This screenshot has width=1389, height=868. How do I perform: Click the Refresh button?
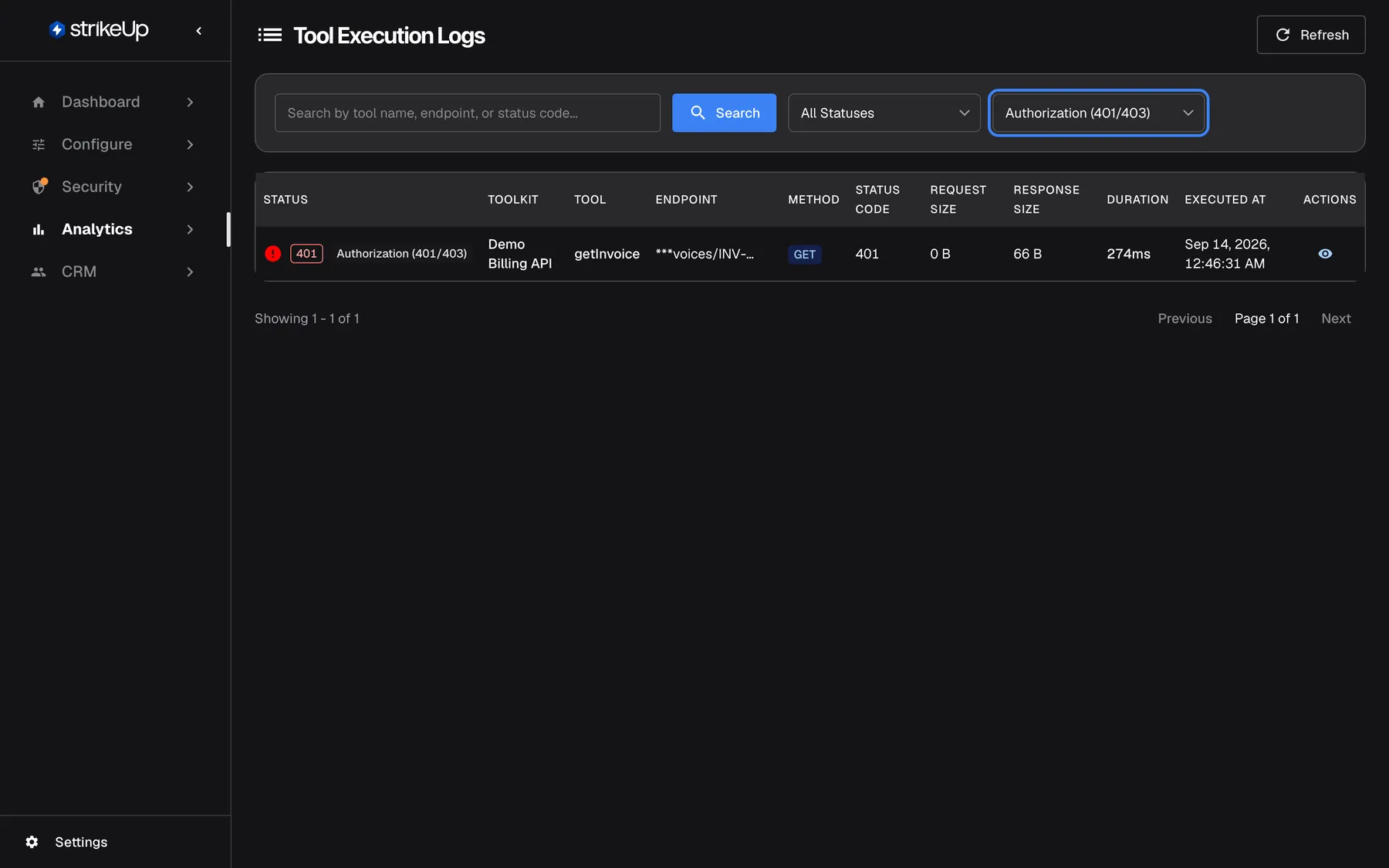pyautogui.click(x=1311, y=35)
